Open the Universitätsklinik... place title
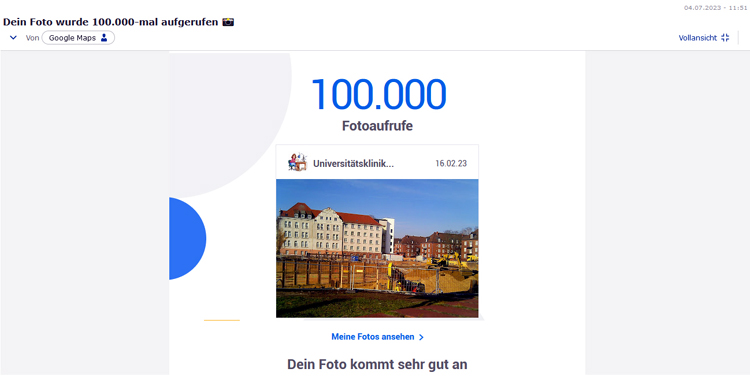The height and width of the screenshot is (376, 750). click(x=353, y=164)
